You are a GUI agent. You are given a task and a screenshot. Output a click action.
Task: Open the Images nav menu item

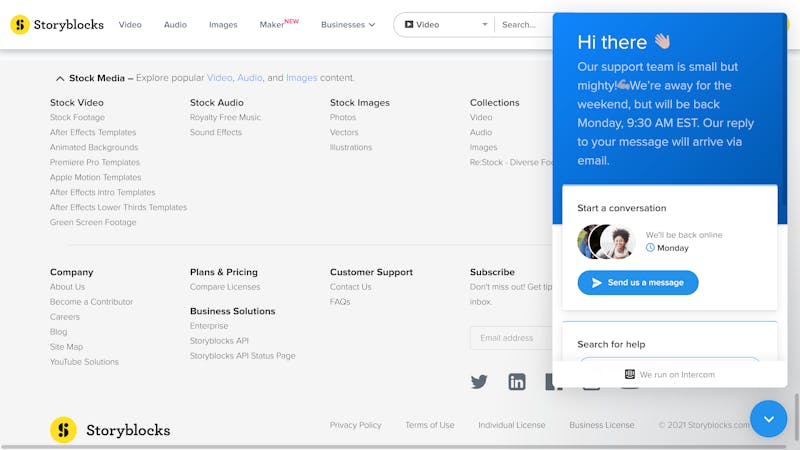coord(223,24)
